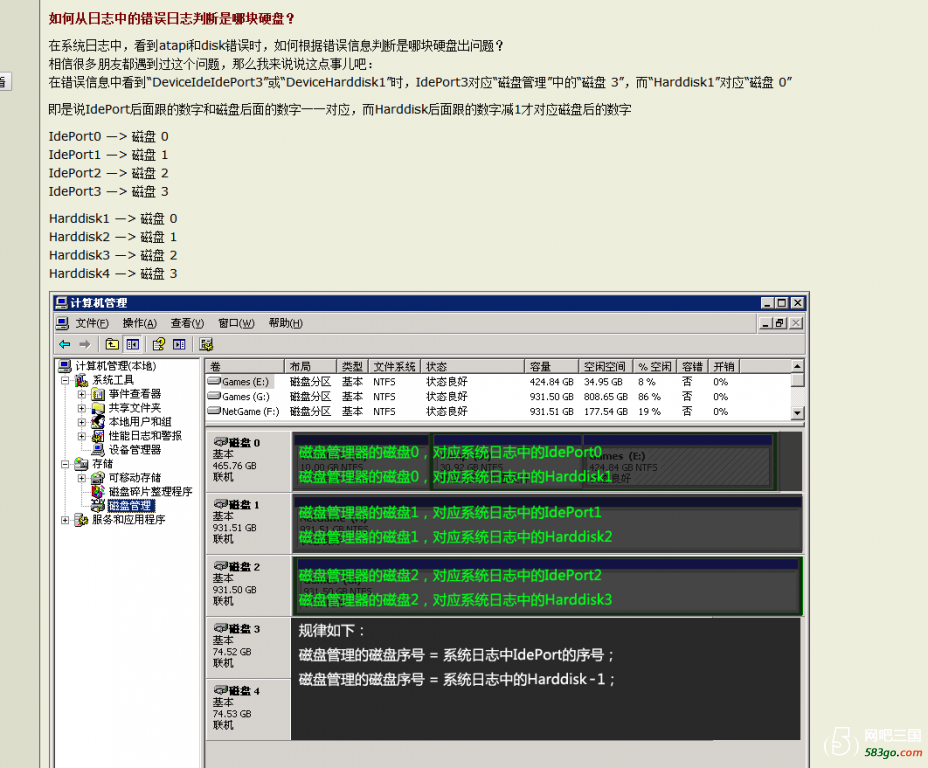This screenshot has width=928, height=768.
Task: Sort by the 容错 column header
Action: (692, 366)
